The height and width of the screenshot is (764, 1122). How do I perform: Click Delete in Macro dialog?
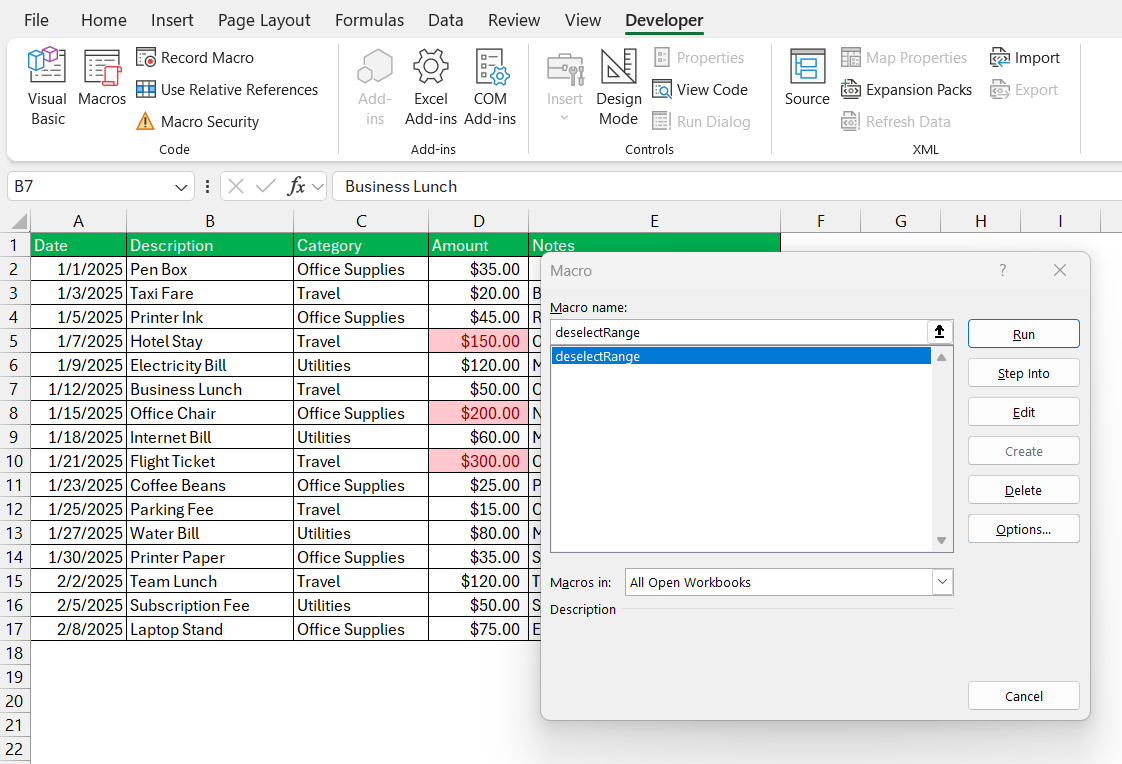point(1023,490)
